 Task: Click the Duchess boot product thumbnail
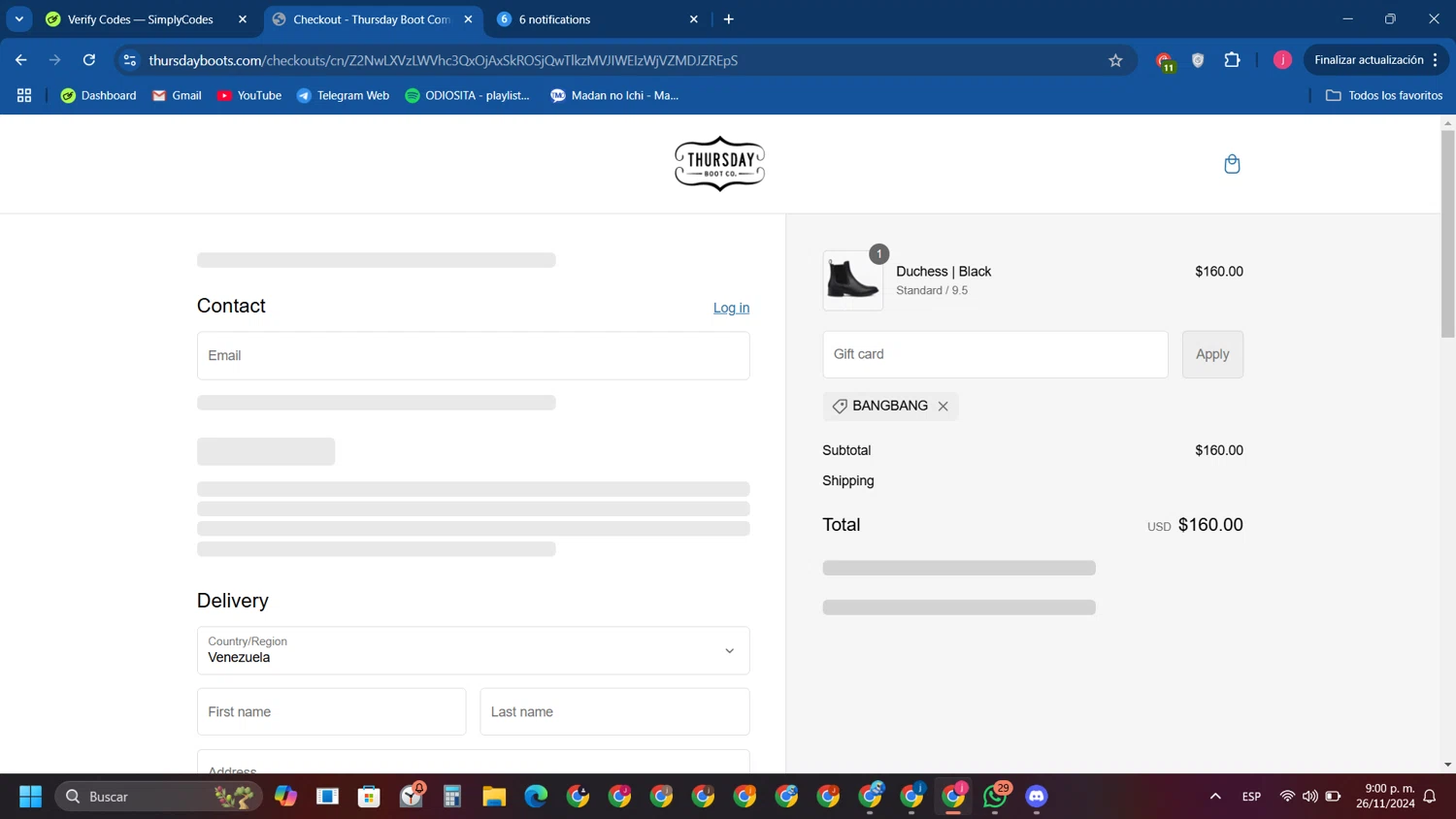point(853,280)
